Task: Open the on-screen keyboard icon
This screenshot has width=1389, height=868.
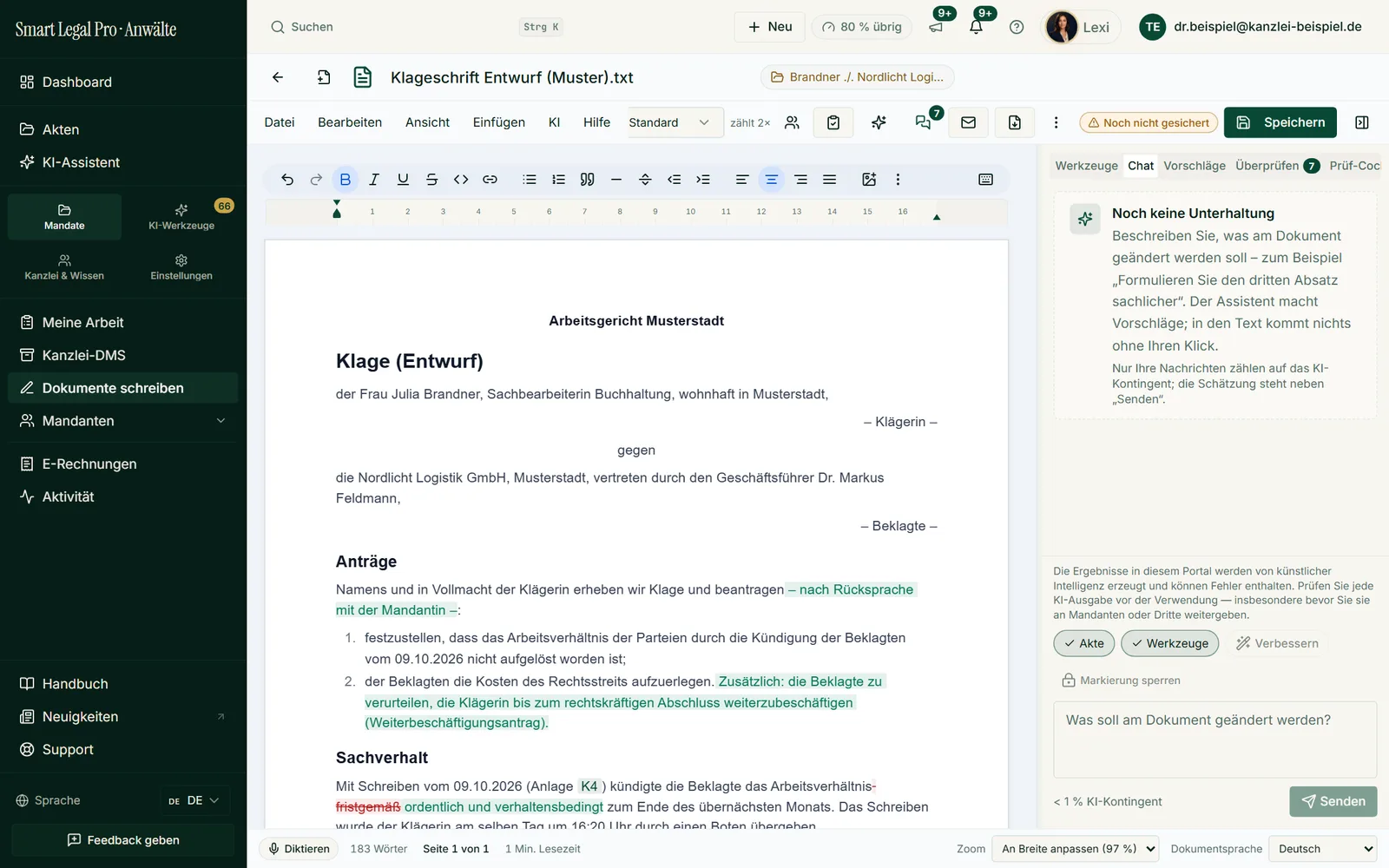Action: (985, 180)
